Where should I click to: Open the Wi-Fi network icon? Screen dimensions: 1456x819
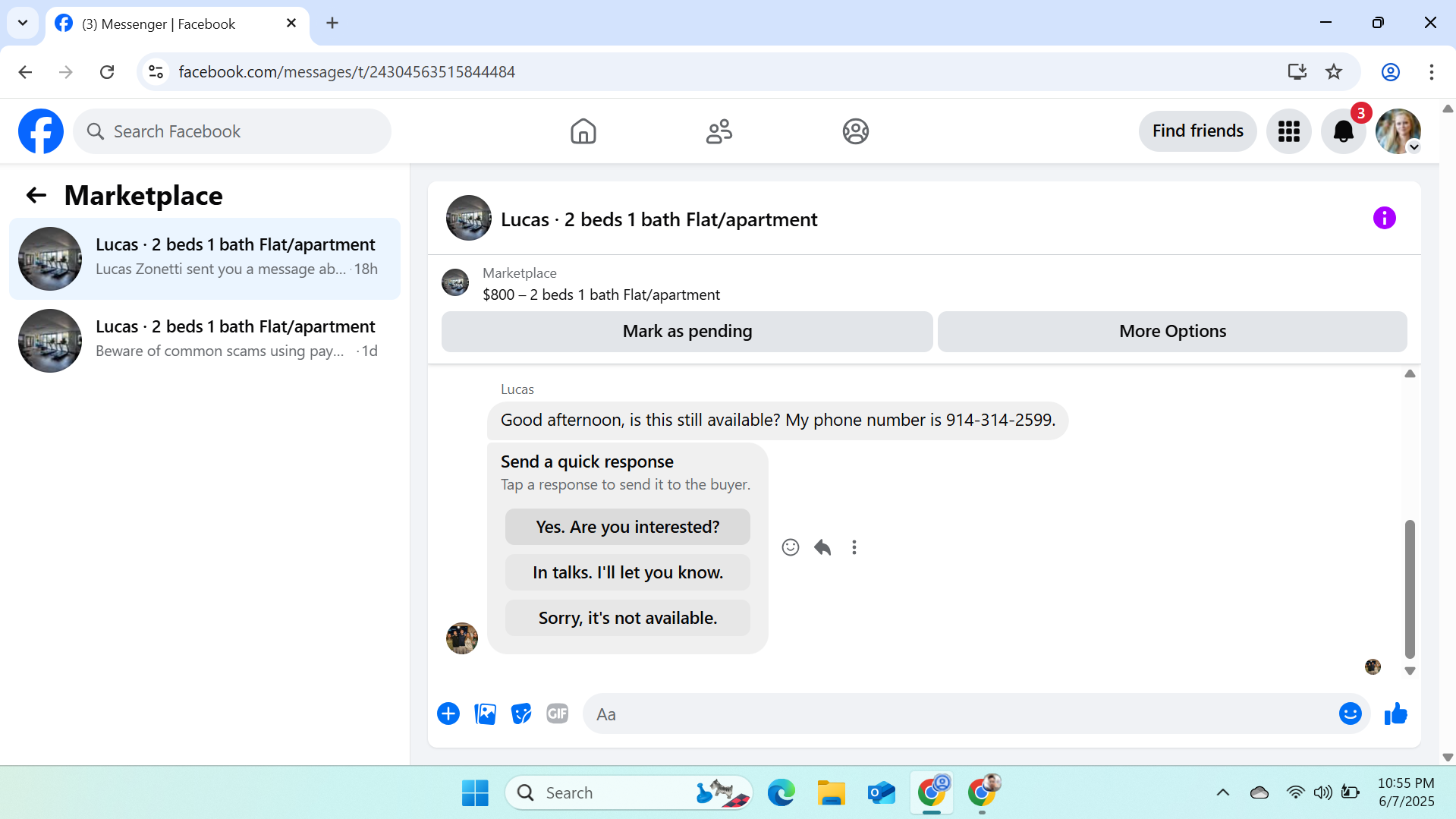[1295, 792]
